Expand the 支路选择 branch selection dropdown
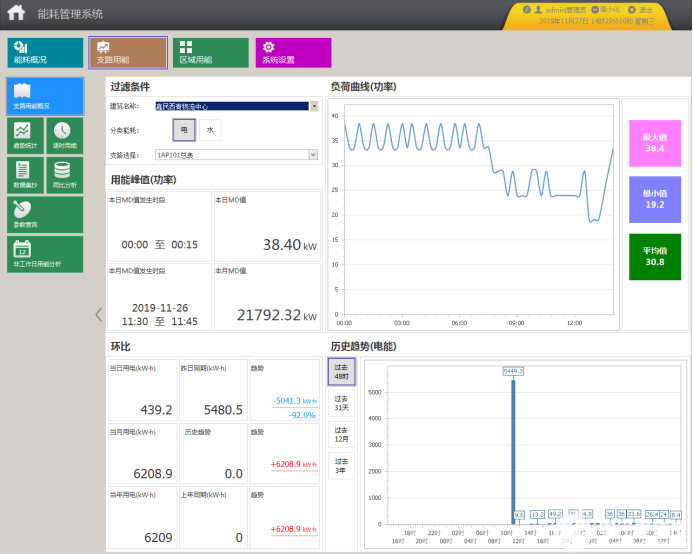 pyautogui.click(x=314, y=155)
